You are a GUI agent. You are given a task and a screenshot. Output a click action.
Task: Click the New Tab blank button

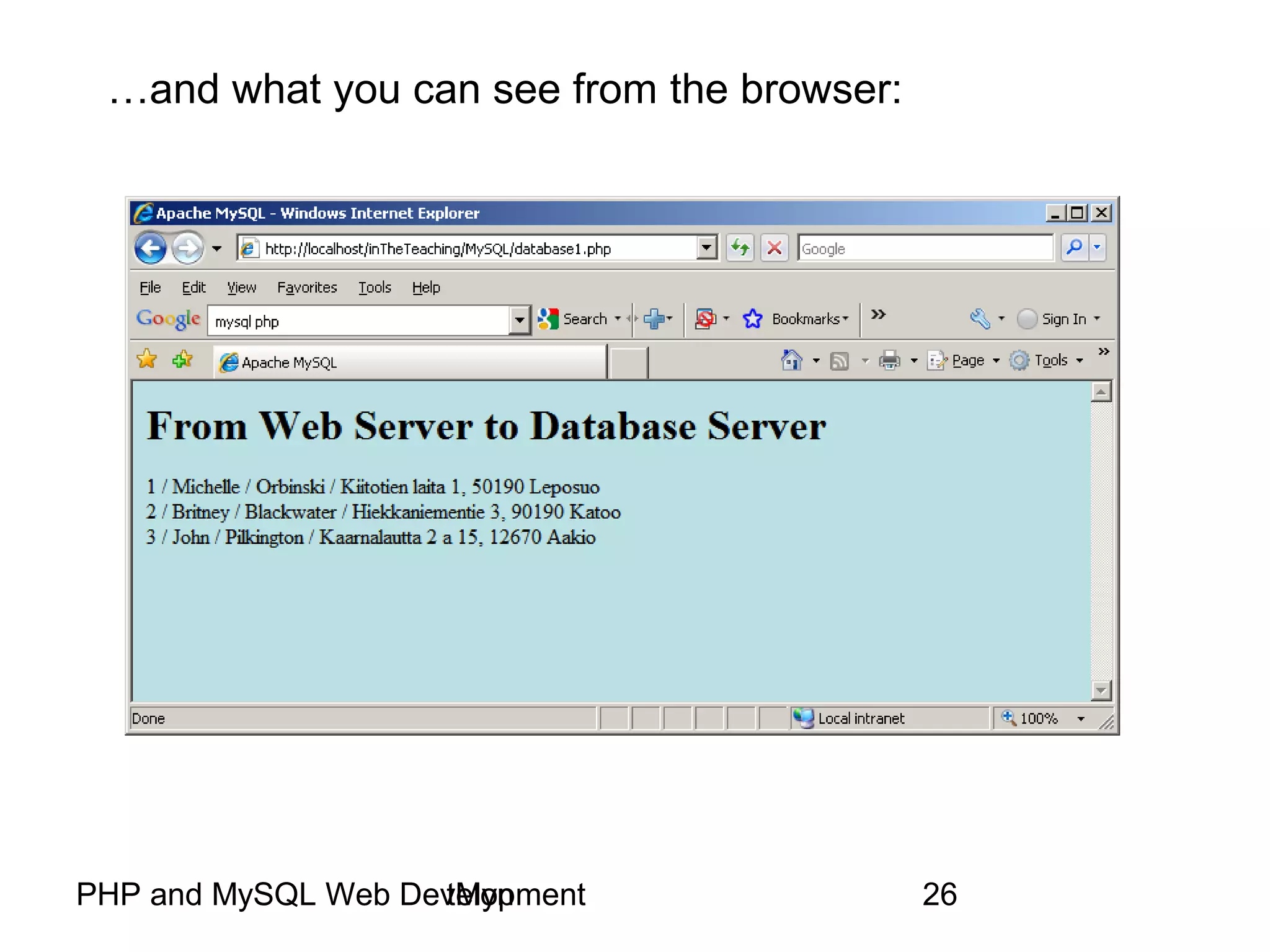pyautogui.click(x=628, y=363)
